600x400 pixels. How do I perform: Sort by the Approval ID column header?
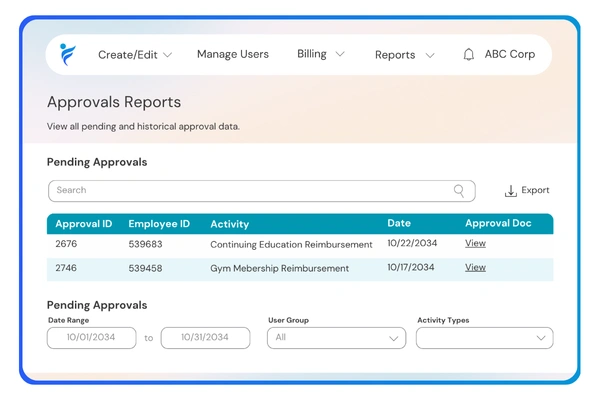point(83,224)
